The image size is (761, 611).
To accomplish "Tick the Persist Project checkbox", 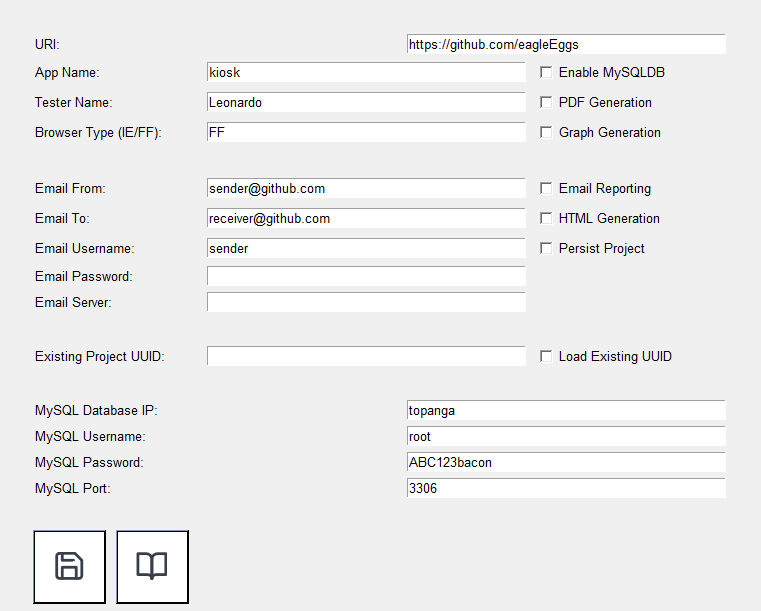I will point(546,248).
